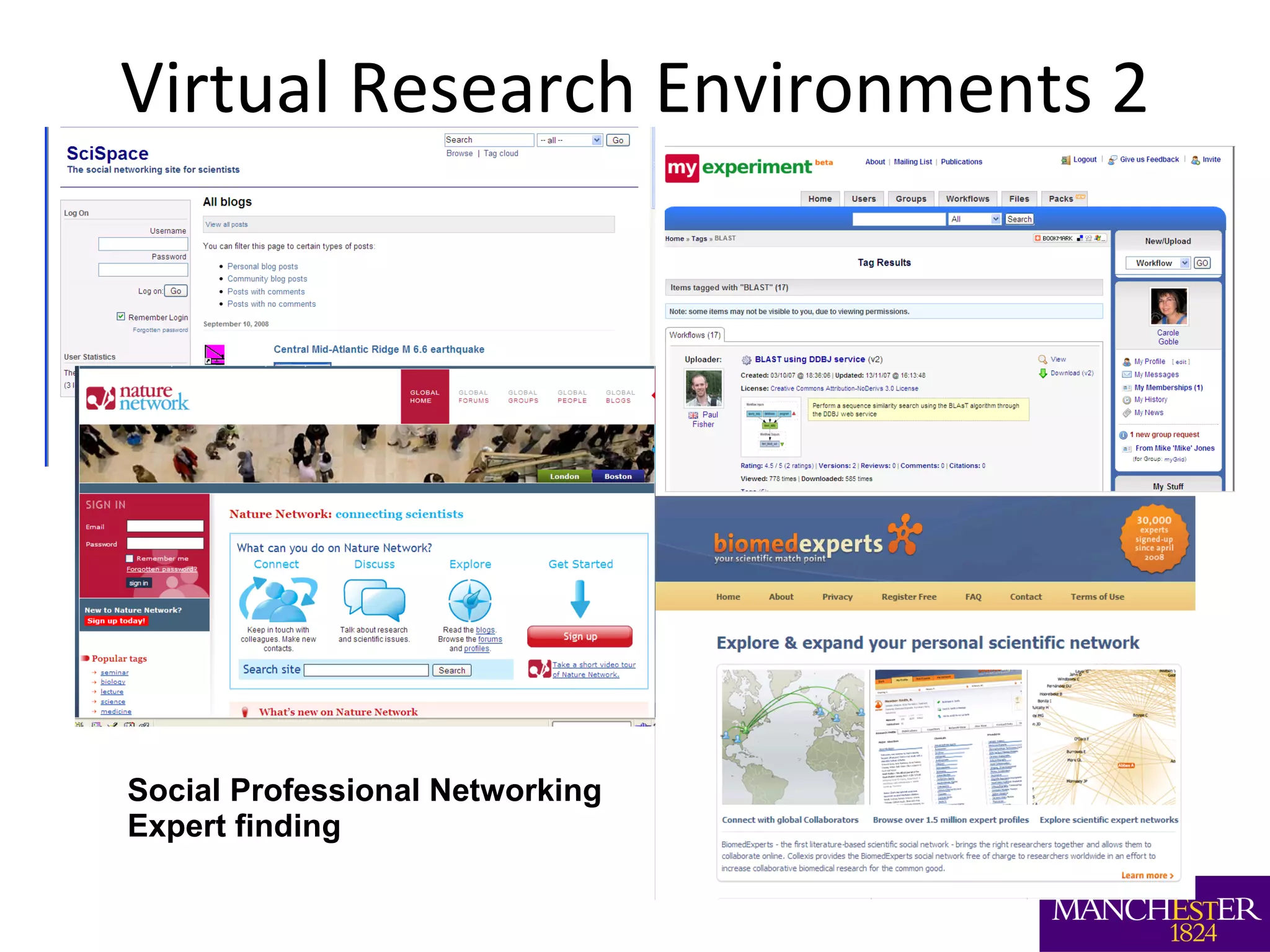Click the red Sign up button on Nature Network

(x=580, y=637)
